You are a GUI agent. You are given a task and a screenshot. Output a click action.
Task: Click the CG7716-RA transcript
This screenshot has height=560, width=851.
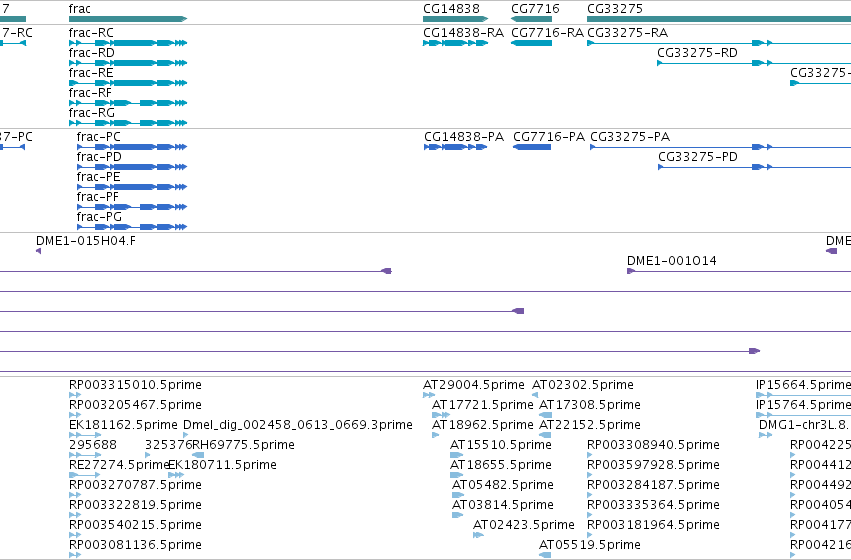click(x=531, y=43)
